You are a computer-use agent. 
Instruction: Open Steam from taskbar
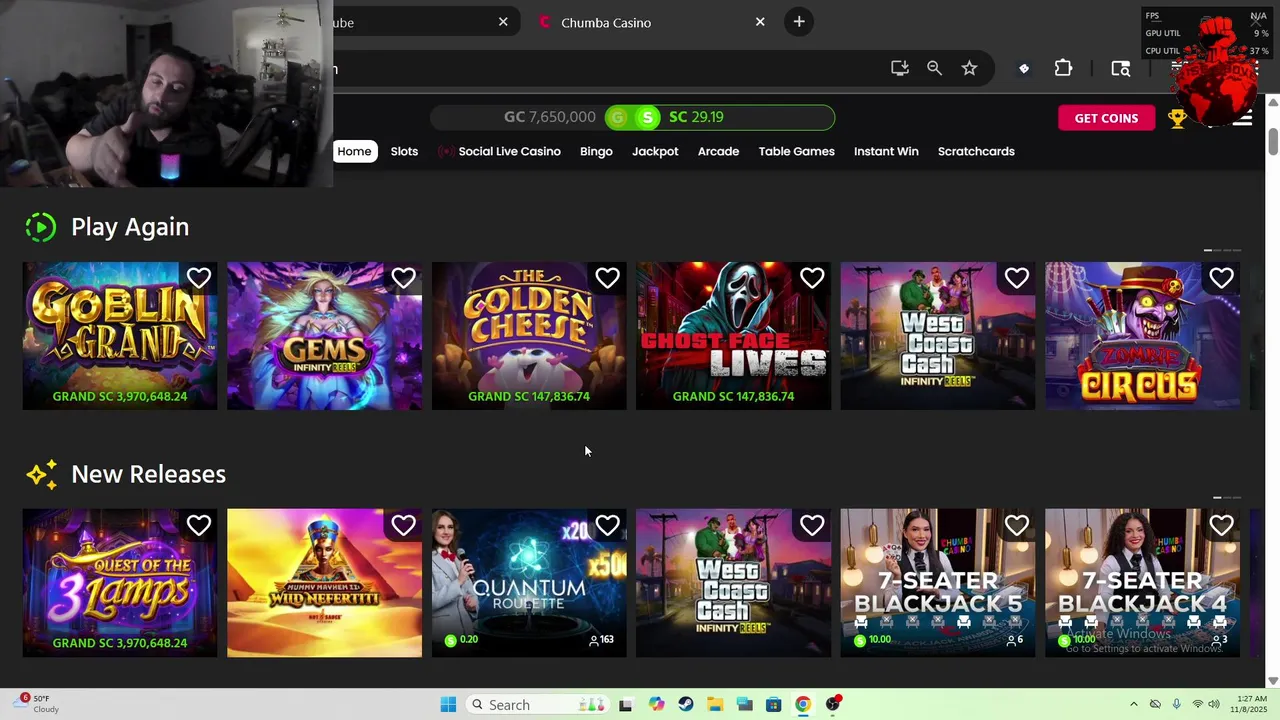click(x=686, y=705)
